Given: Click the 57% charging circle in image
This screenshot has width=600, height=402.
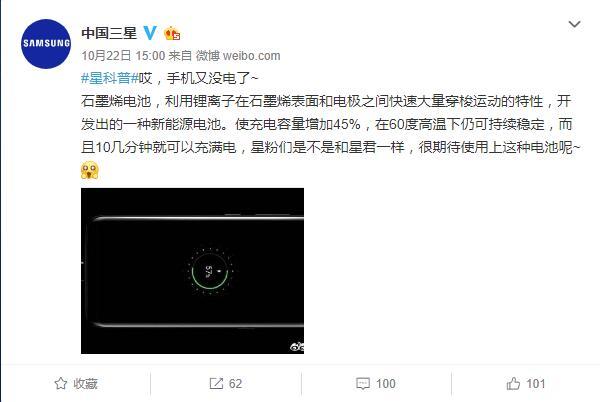Looking at the screenshot, I should click(x=210, y=271).
